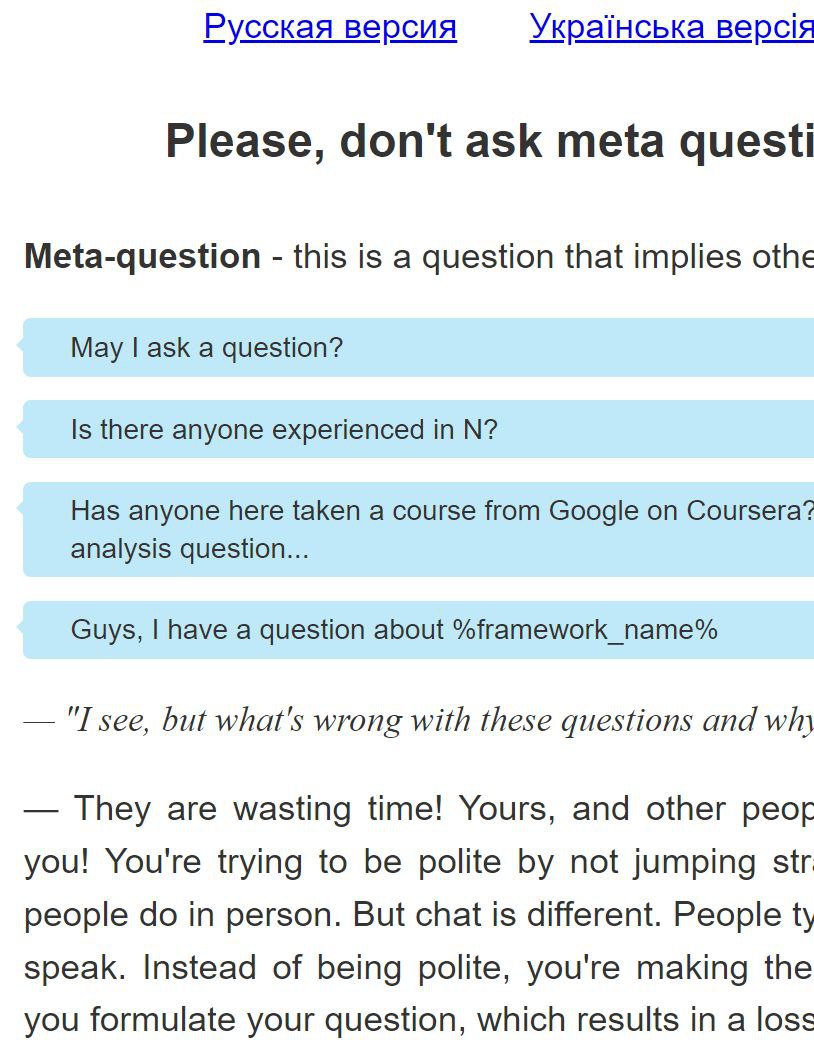Select the "Is there anyone experienced in N?" bubble

coord(283,430)
